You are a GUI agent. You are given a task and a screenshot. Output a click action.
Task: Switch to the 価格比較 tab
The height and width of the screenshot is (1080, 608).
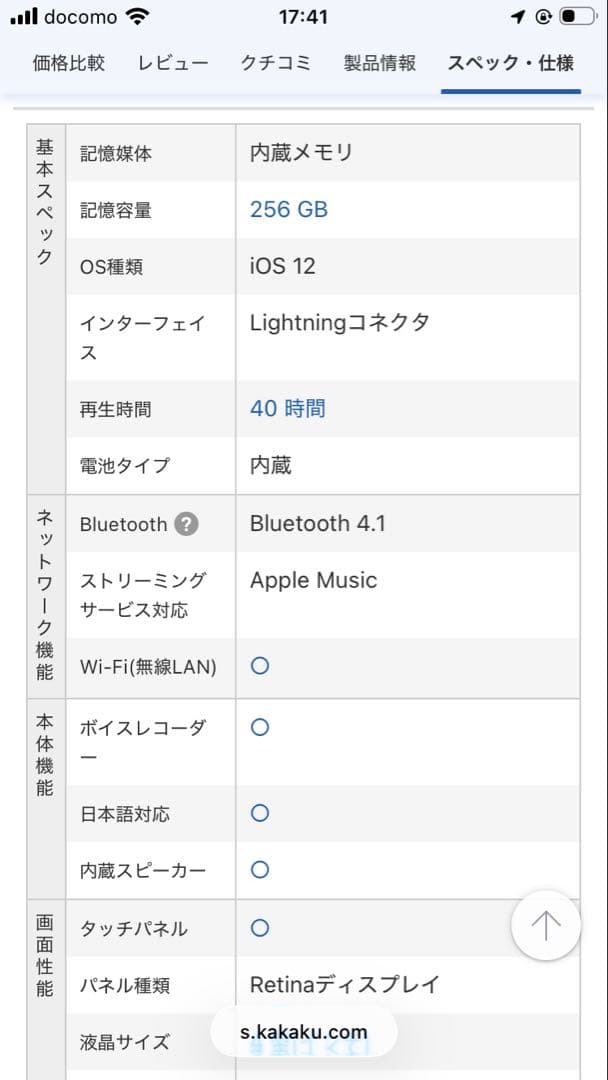point(66,62)
